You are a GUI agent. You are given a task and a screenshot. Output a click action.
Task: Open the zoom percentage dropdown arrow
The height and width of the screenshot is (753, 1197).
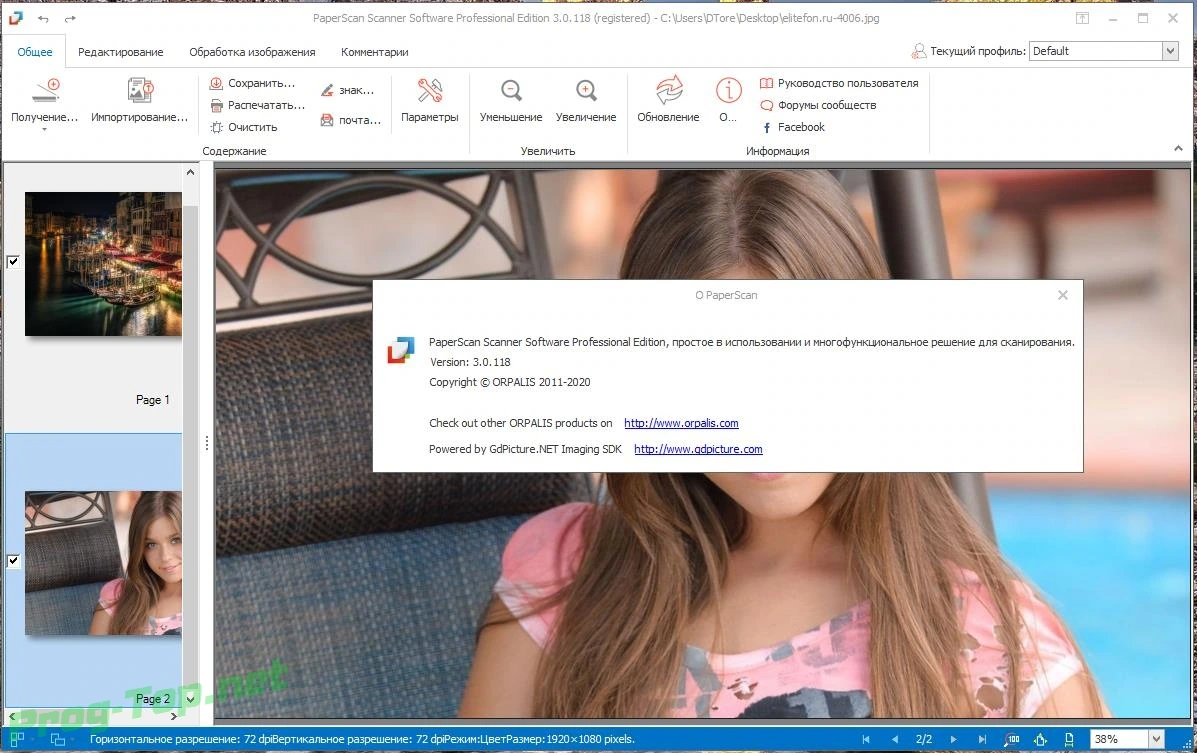pyautogui.click(x=1157, y=739)
